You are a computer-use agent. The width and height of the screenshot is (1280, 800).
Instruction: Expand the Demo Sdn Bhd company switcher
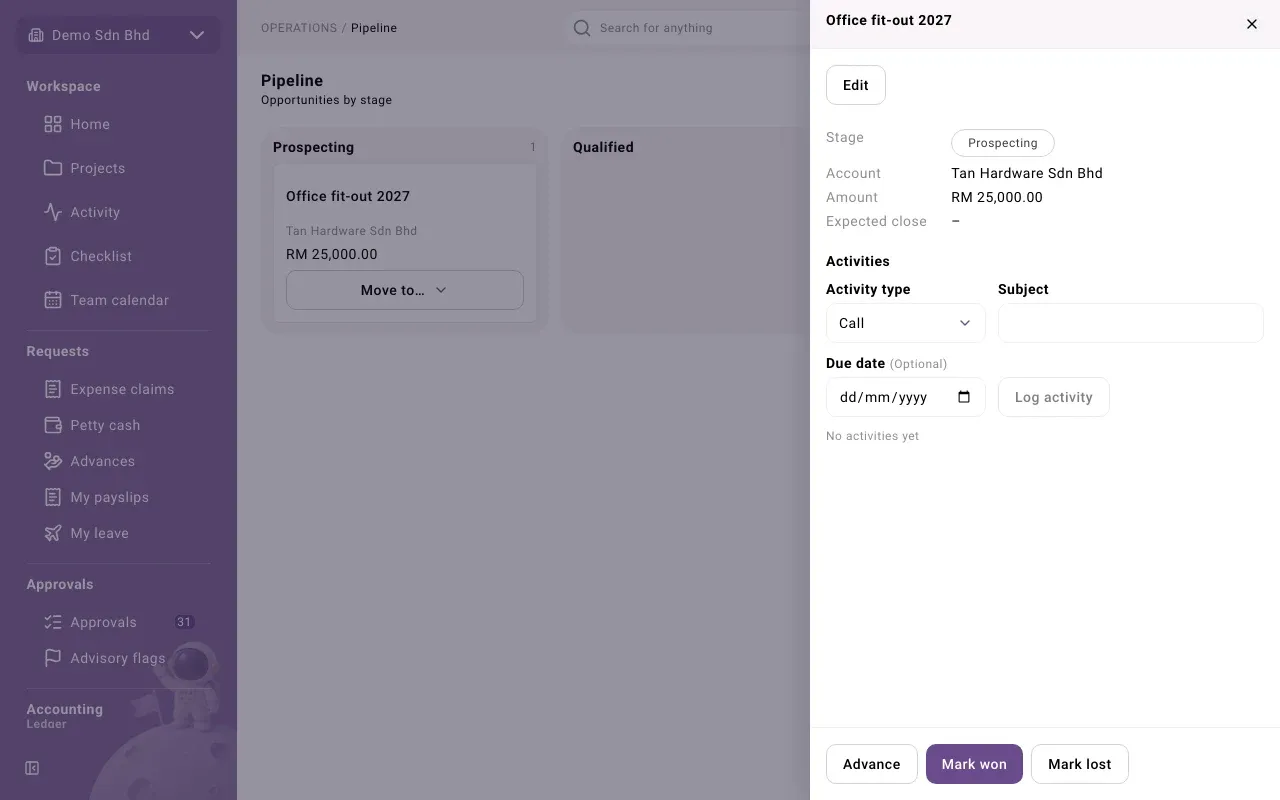tap(118, 35)
